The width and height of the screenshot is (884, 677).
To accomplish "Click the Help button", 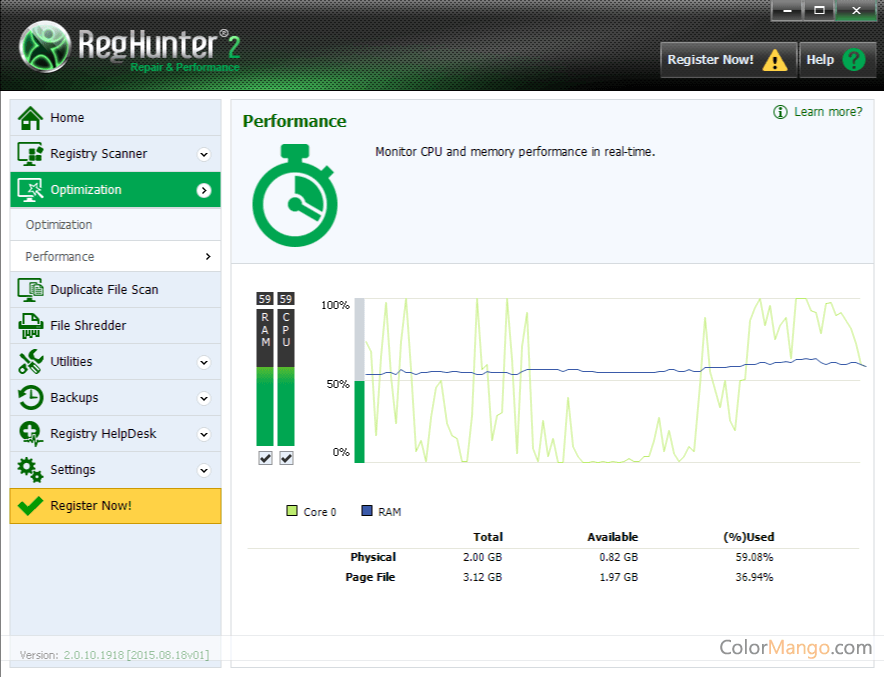I will click(837, 60).
